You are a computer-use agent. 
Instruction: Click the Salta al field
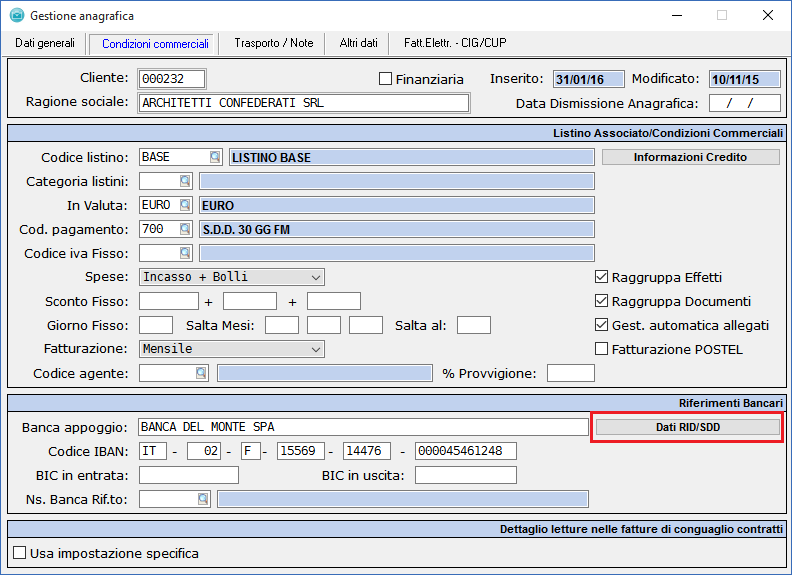pos(474,325)
